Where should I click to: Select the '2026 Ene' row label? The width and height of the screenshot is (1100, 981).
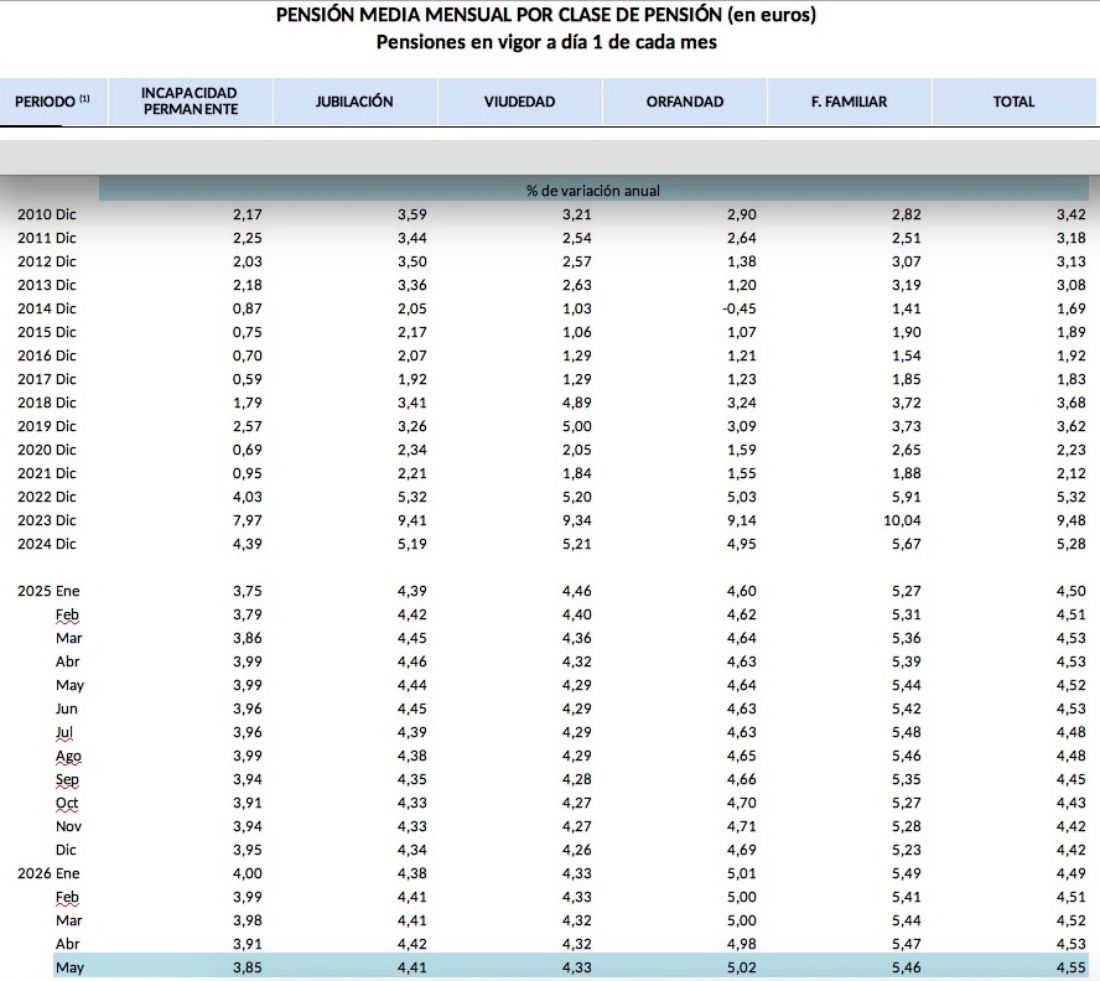[x=48, y=874]
